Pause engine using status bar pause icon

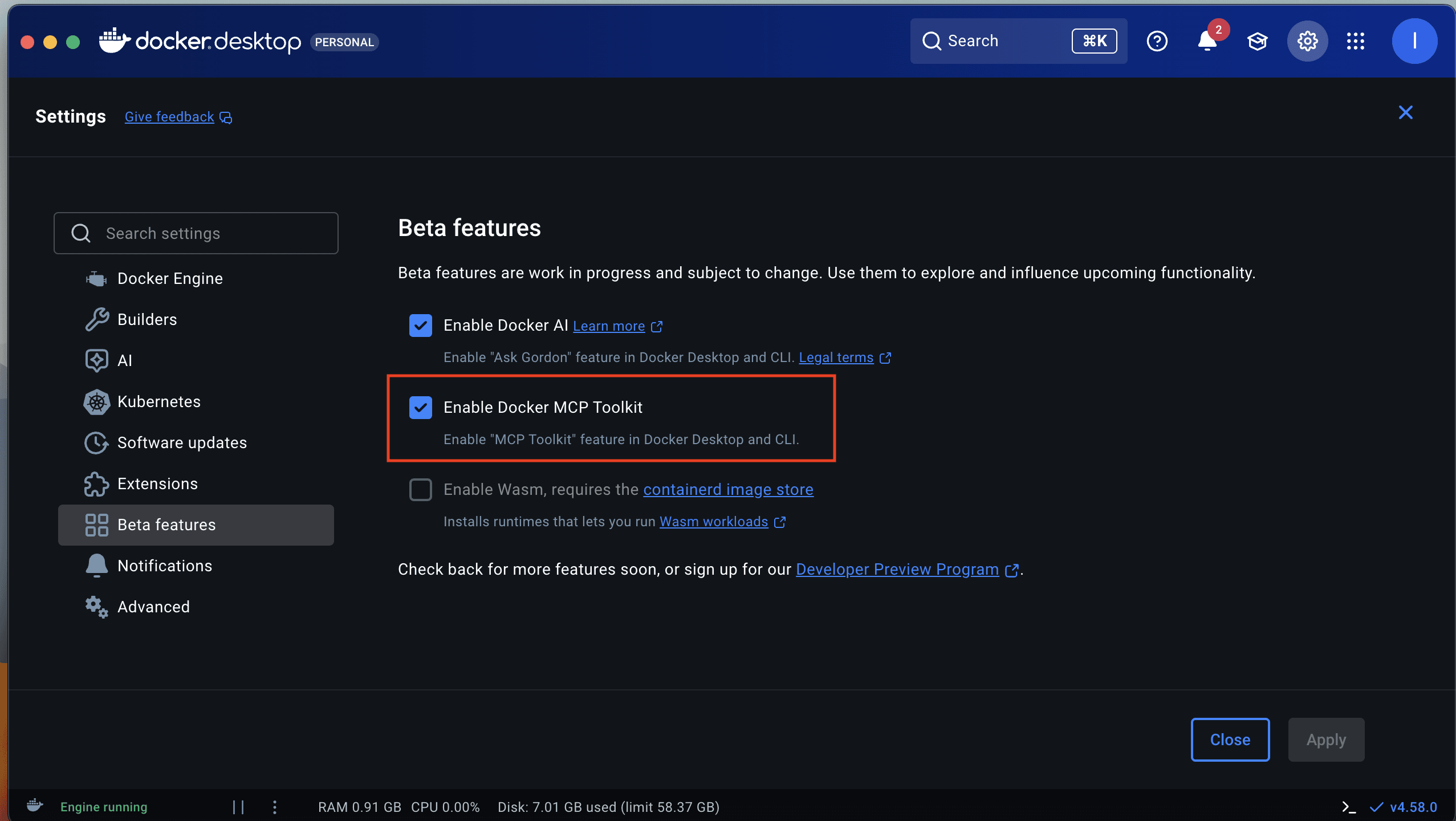click(x=238, y=807)
